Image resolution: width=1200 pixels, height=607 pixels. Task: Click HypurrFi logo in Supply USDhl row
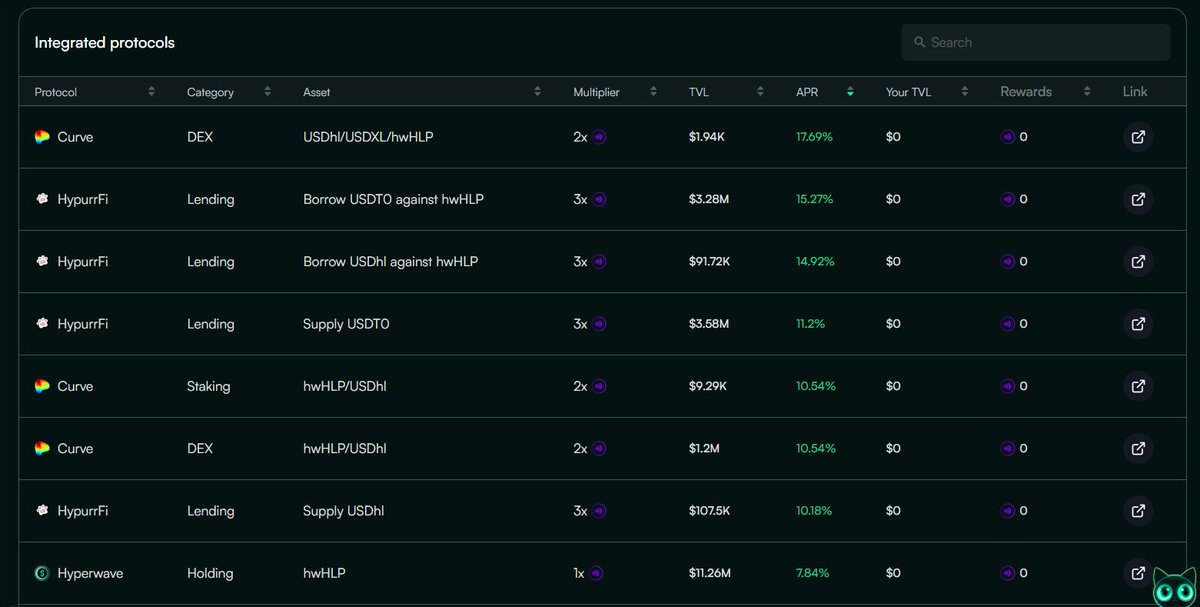42,511
